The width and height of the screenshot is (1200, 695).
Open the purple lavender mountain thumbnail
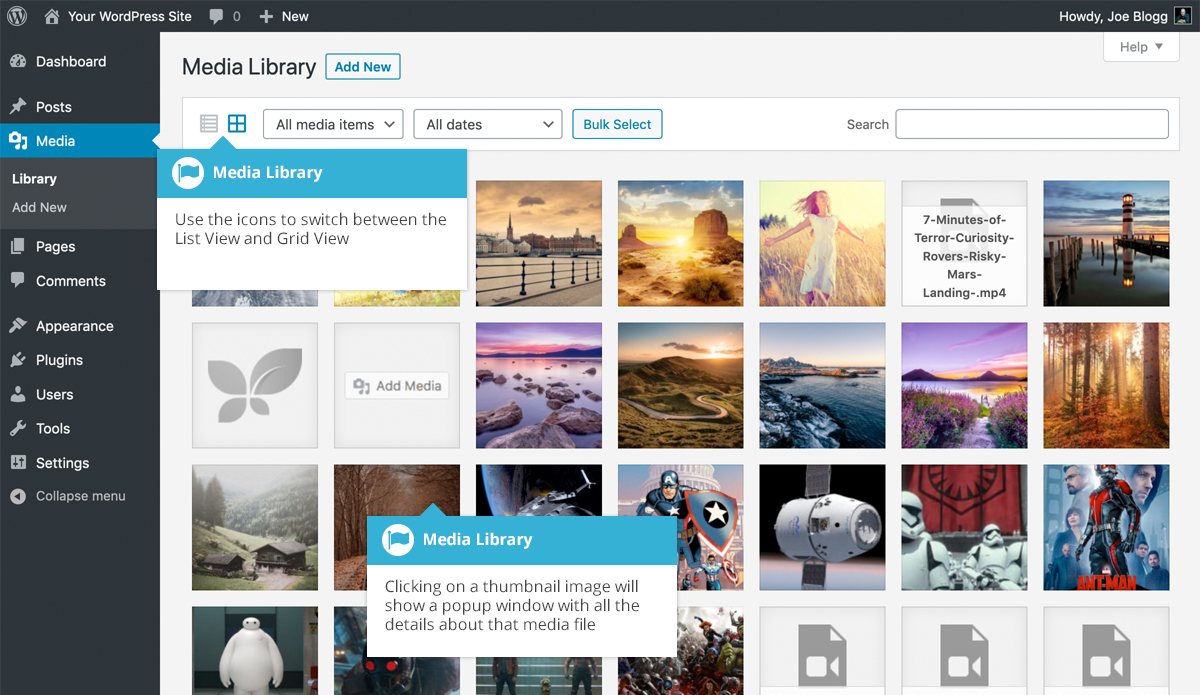(964, 385)
